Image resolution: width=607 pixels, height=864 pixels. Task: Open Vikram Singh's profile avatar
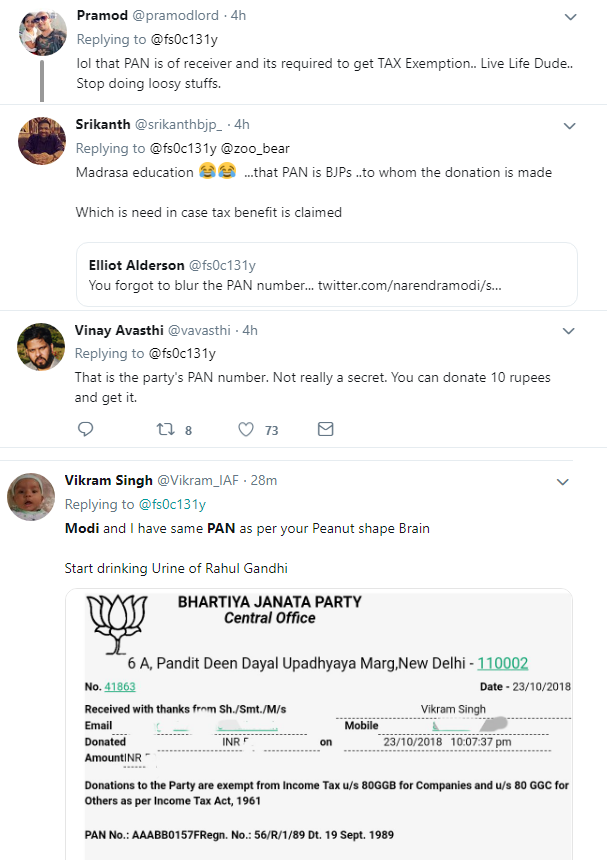click(x=31, y=497)
